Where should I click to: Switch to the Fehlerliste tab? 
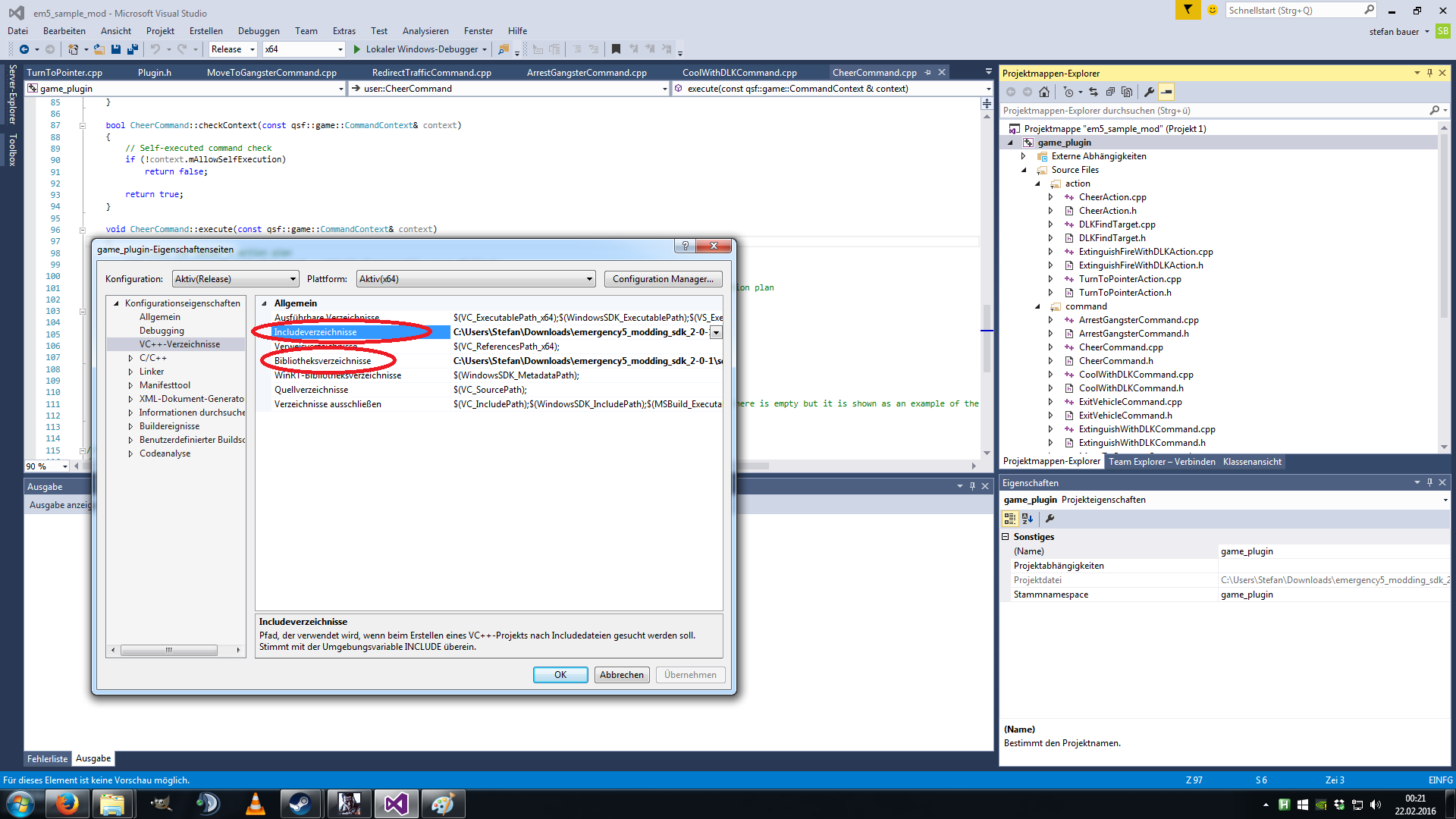point(48,758)
